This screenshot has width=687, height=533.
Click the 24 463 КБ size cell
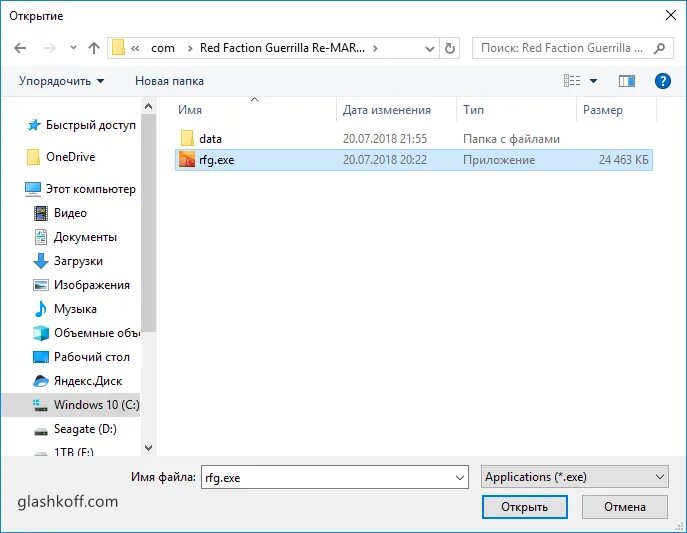pyautogui.click(x=623, y=160)
